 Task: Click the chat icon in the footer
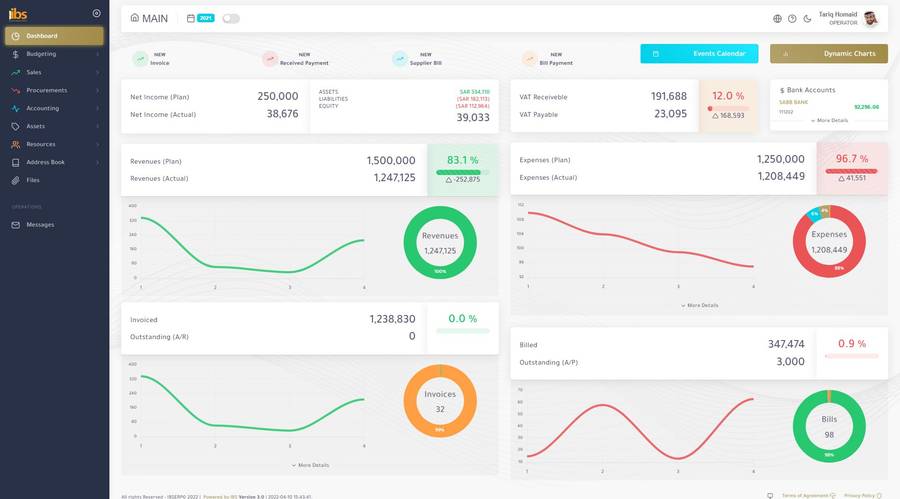pos(770,496)
